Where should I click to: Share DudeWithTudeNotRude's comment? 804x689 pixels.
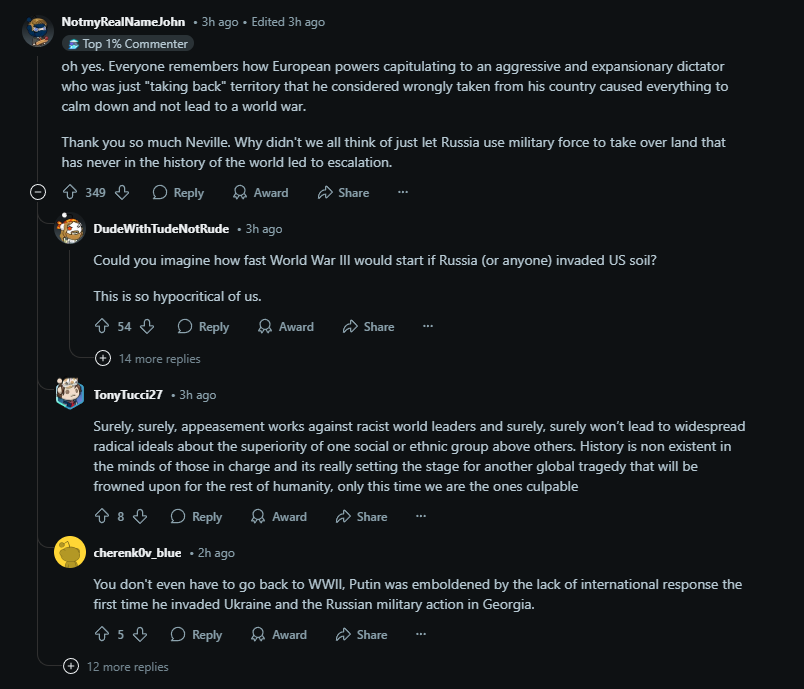pyautogui.click(x=369, y=327)
